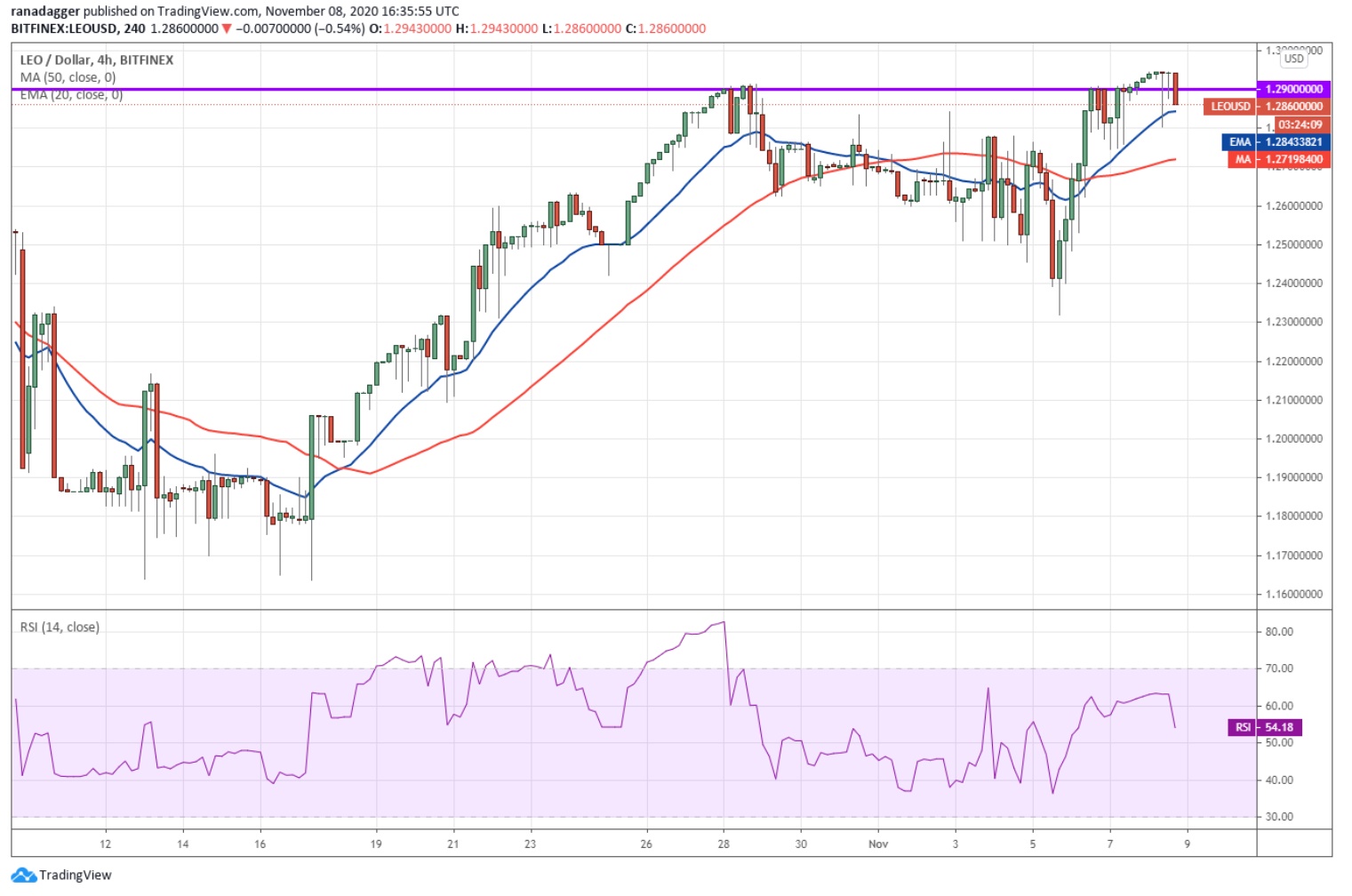Click the ranadagger publisher name
Image resolution: width=1352 pixels, height=896 pixels.
pos(45,12)
